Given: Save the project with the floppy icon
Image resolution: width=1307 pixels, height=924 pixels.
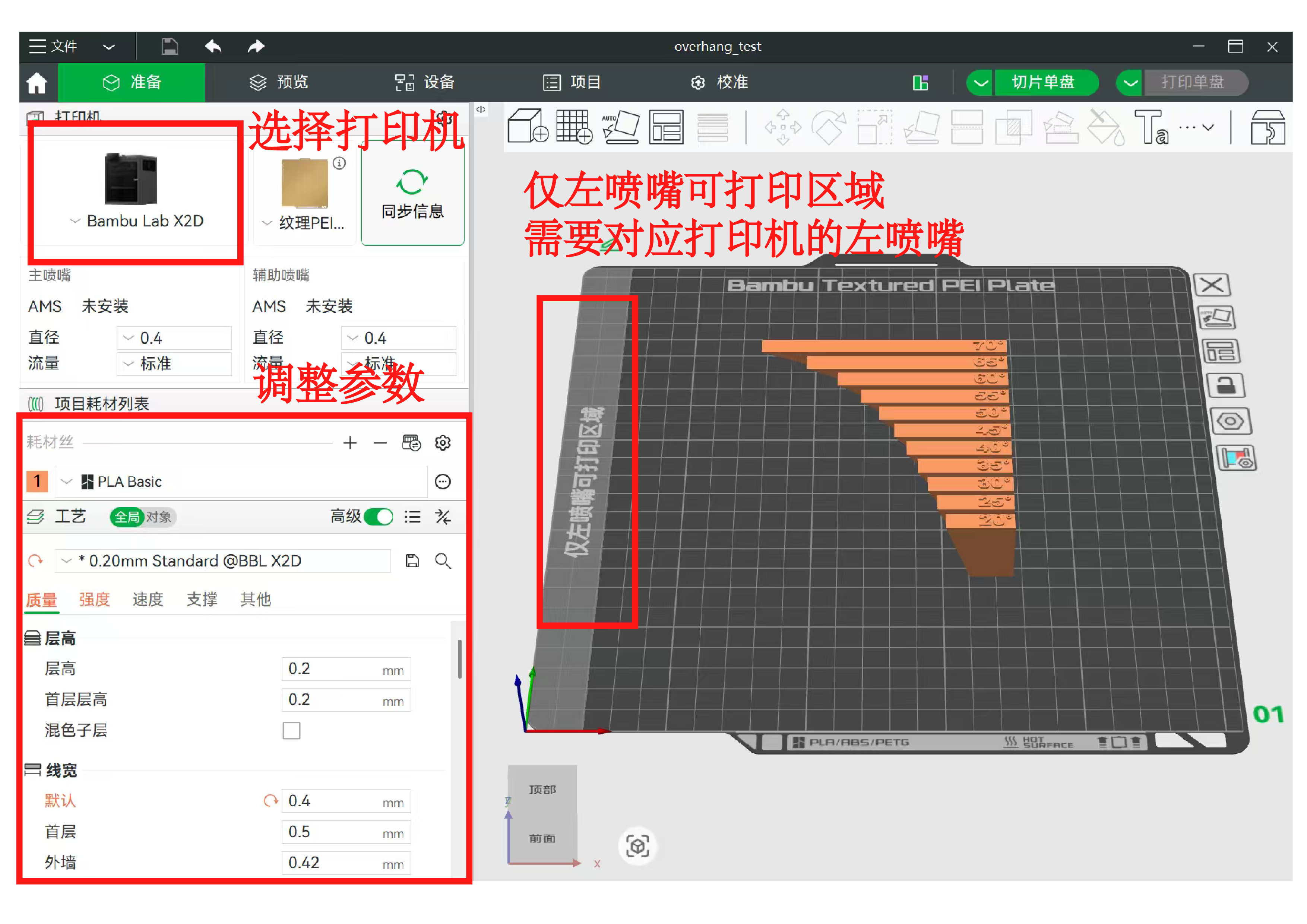Looking at the screenshot, I should pyautogui.click(x=170, y=46).
